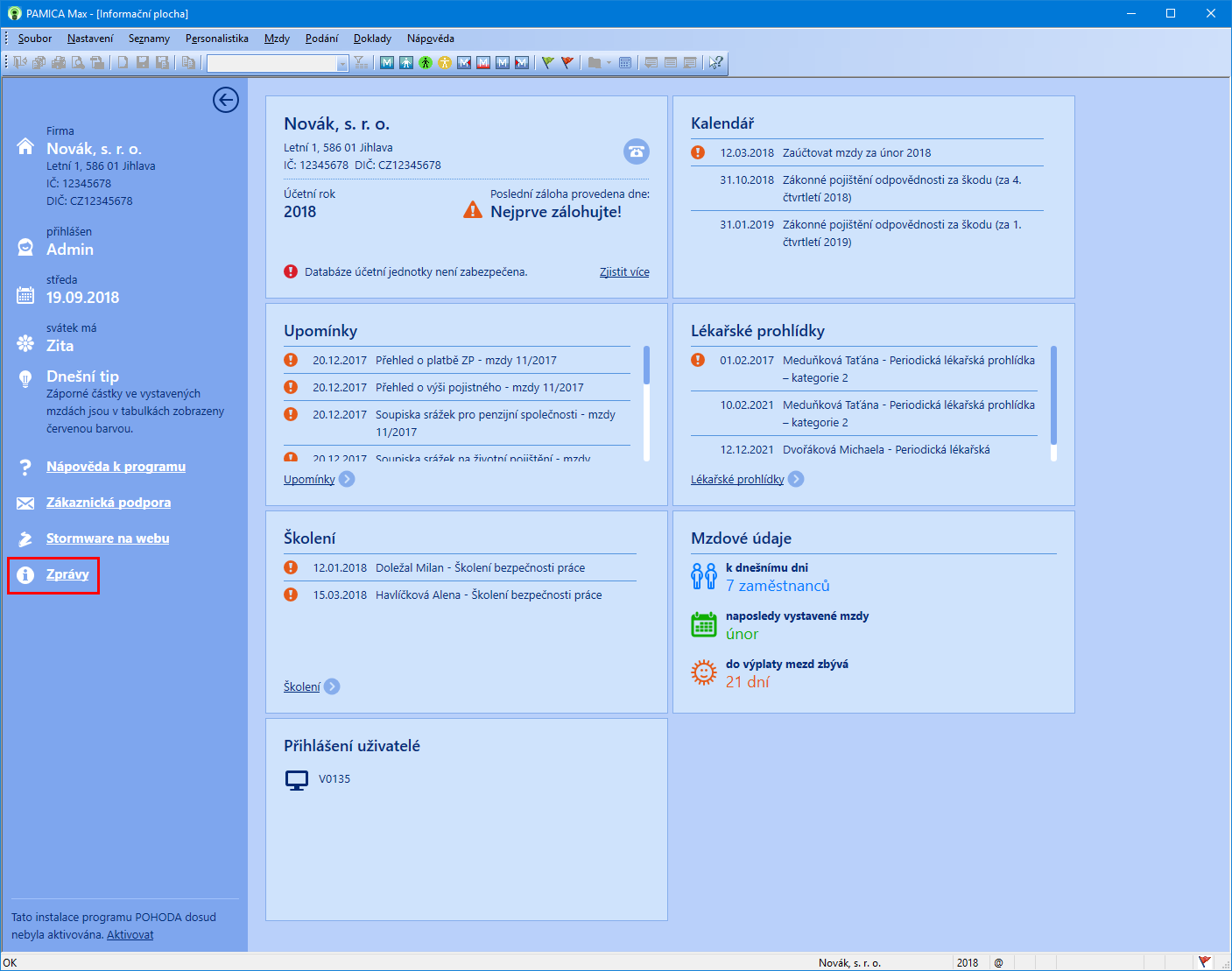Select reminder Přehled o platbě ZP
This screenshot has height=971, width=1232.
click(x=457, y=360)
